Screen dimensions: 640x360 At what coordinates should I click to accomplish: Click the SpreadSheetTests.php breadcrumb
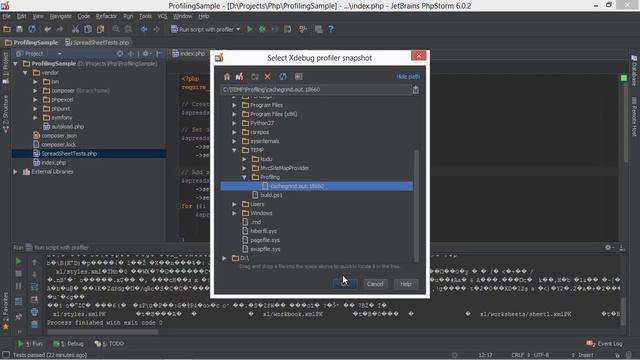pyautogui.click(x=97, y=42)
